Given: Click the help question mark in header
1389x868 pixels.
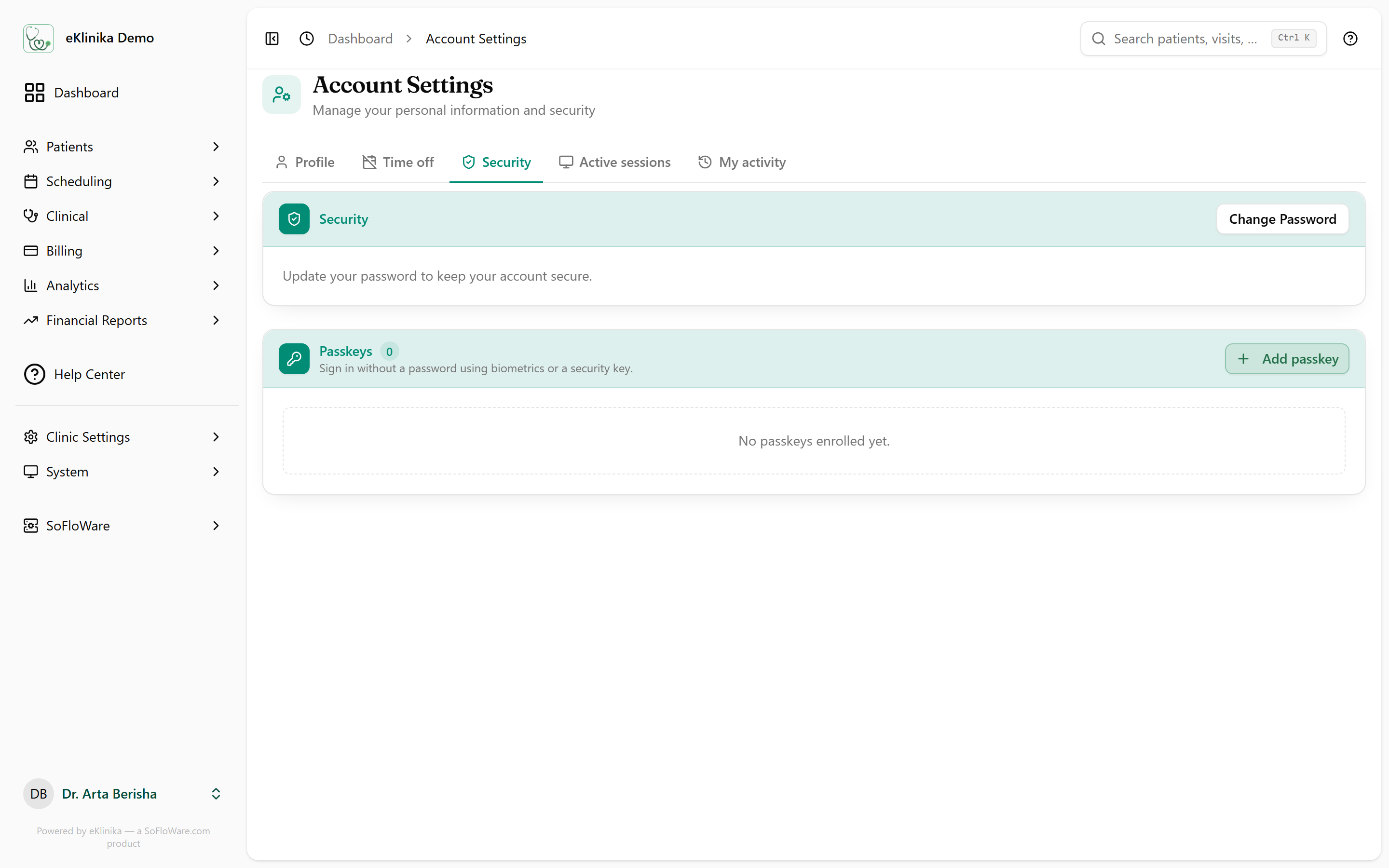Looking at the screenshot, I should click(x=1350, y=39).
